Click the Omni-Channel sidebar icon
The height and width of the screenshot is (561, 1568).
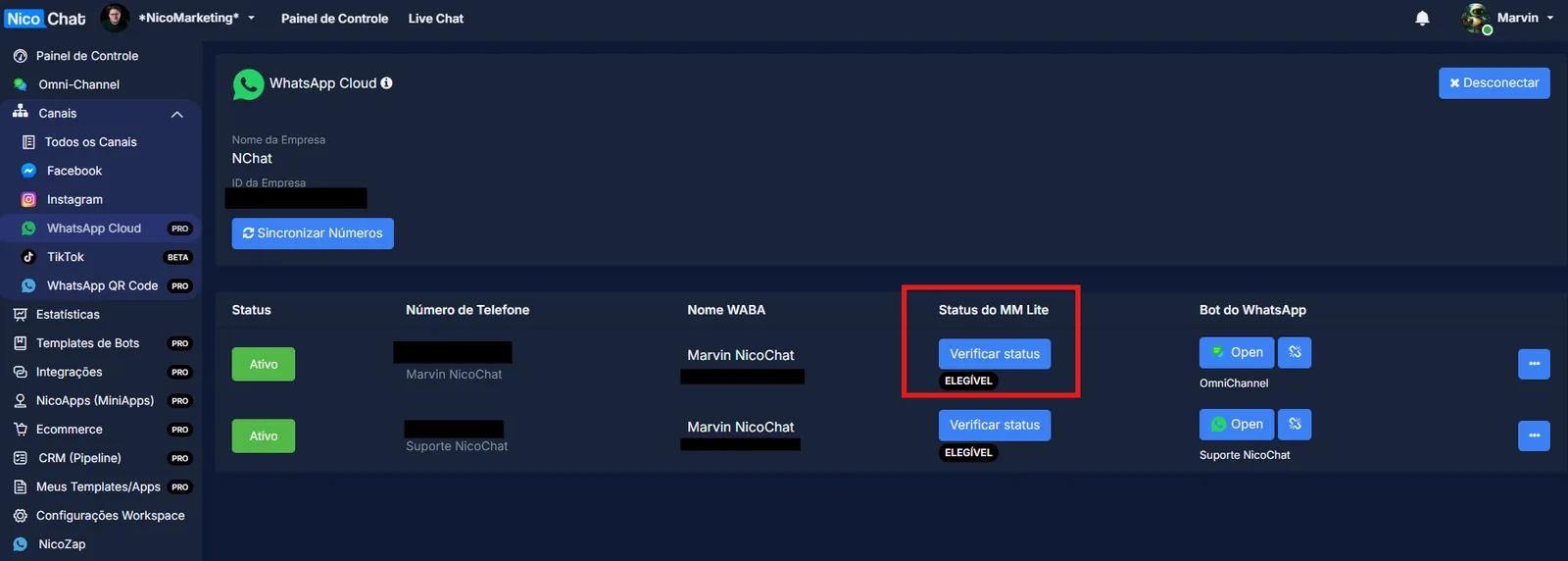coord(20,84)
